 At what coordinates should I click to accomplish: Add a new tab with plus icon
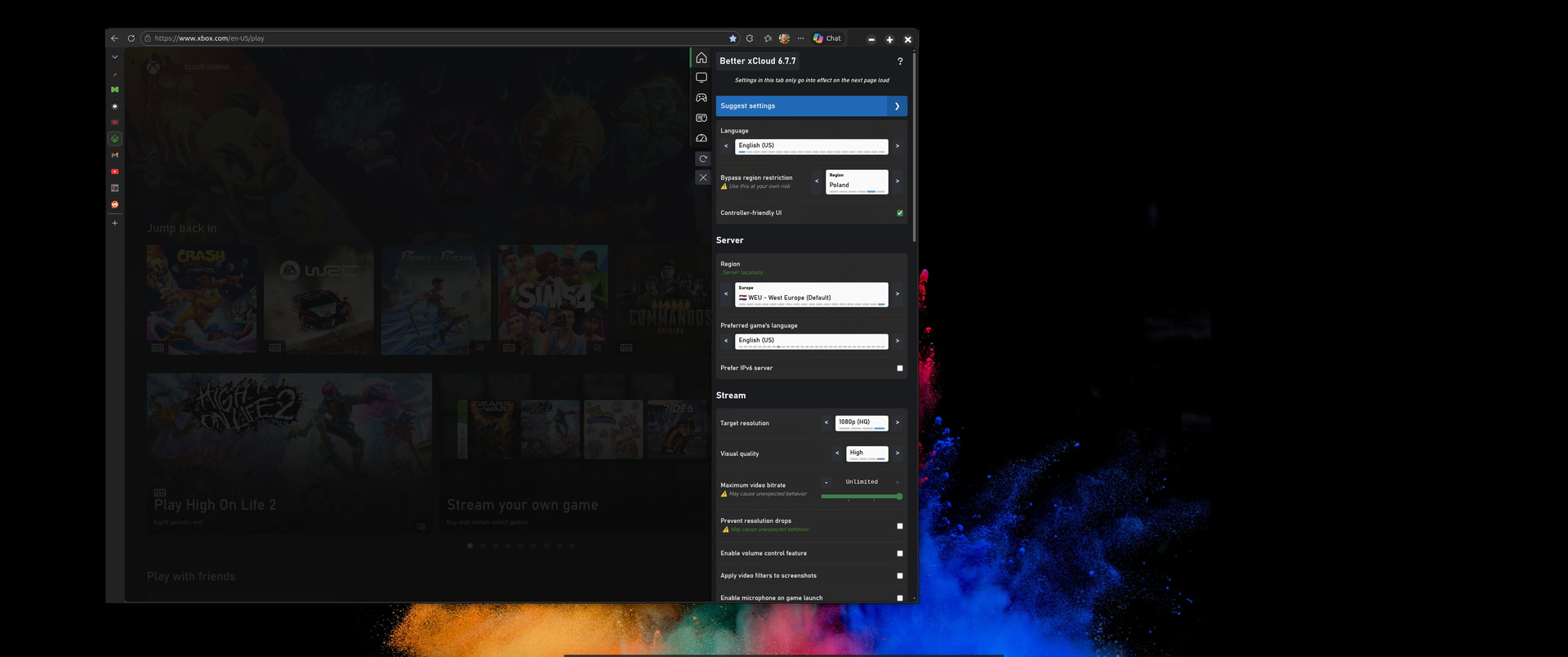[115, 223]
